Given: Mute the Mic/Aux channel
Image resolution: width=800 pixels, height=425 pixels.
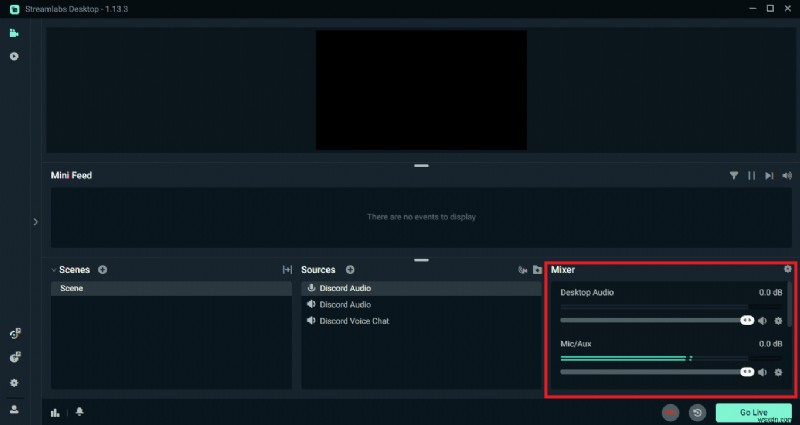Looking at the screenshot, I should coord(762,372).
